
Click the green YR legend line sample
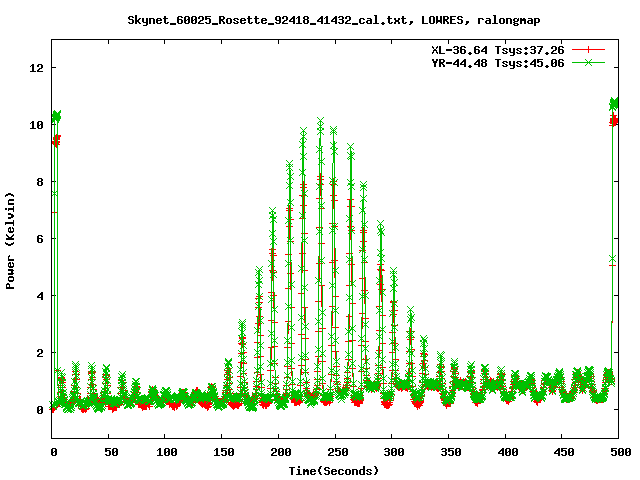click(x=588, y=62)
